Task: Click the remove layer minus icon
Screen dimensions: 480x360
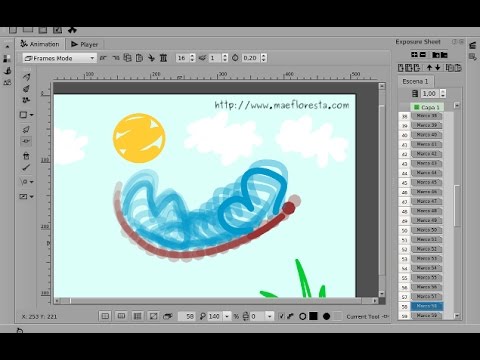Action: (x=423, y=54)
